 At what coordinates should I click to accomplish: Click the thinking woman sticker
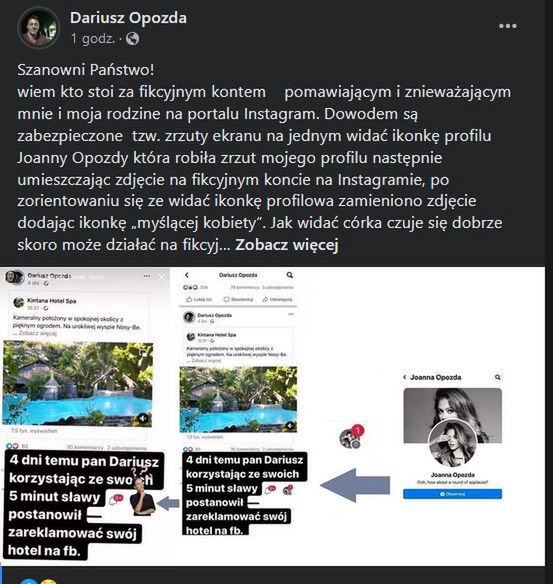pyautogui.click(x=143, y=495)
